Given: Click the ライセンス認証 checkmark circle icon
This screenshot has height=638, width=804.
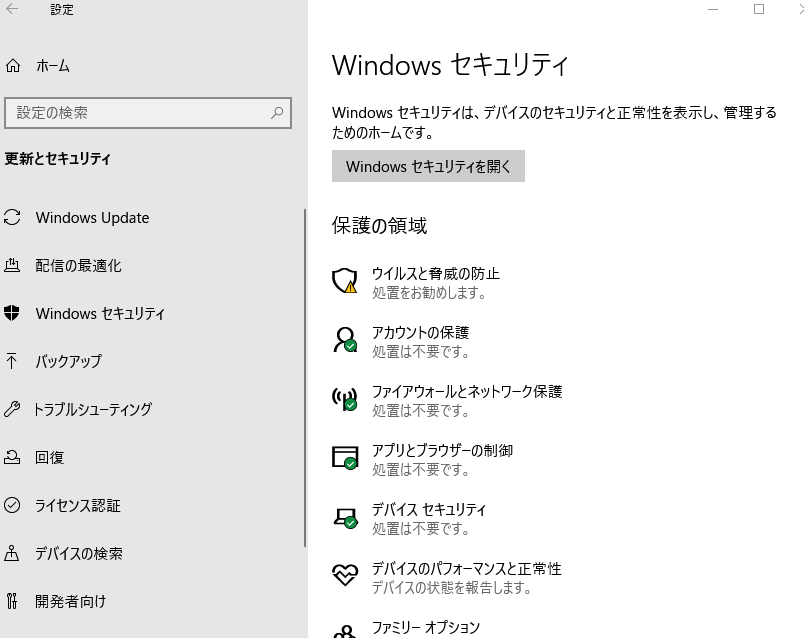Looking at the screenshot, I should point(12,505).
